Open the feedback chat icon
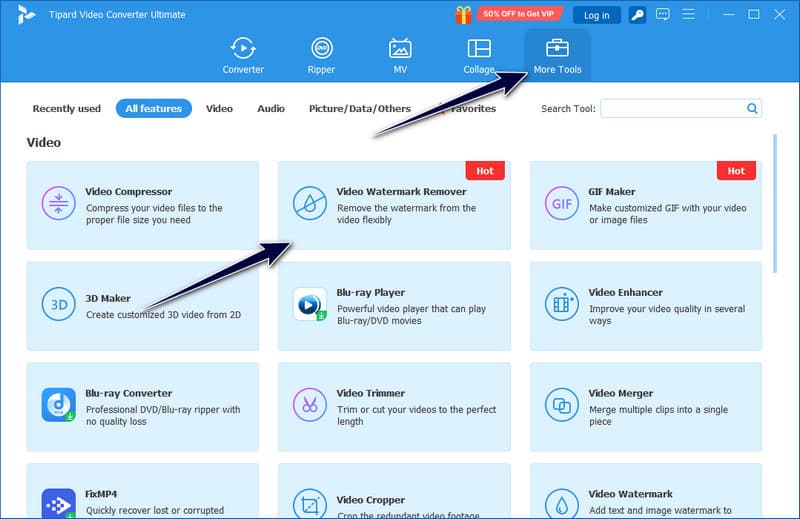Screen dimensions: 800x519 [x=663, y=14]
